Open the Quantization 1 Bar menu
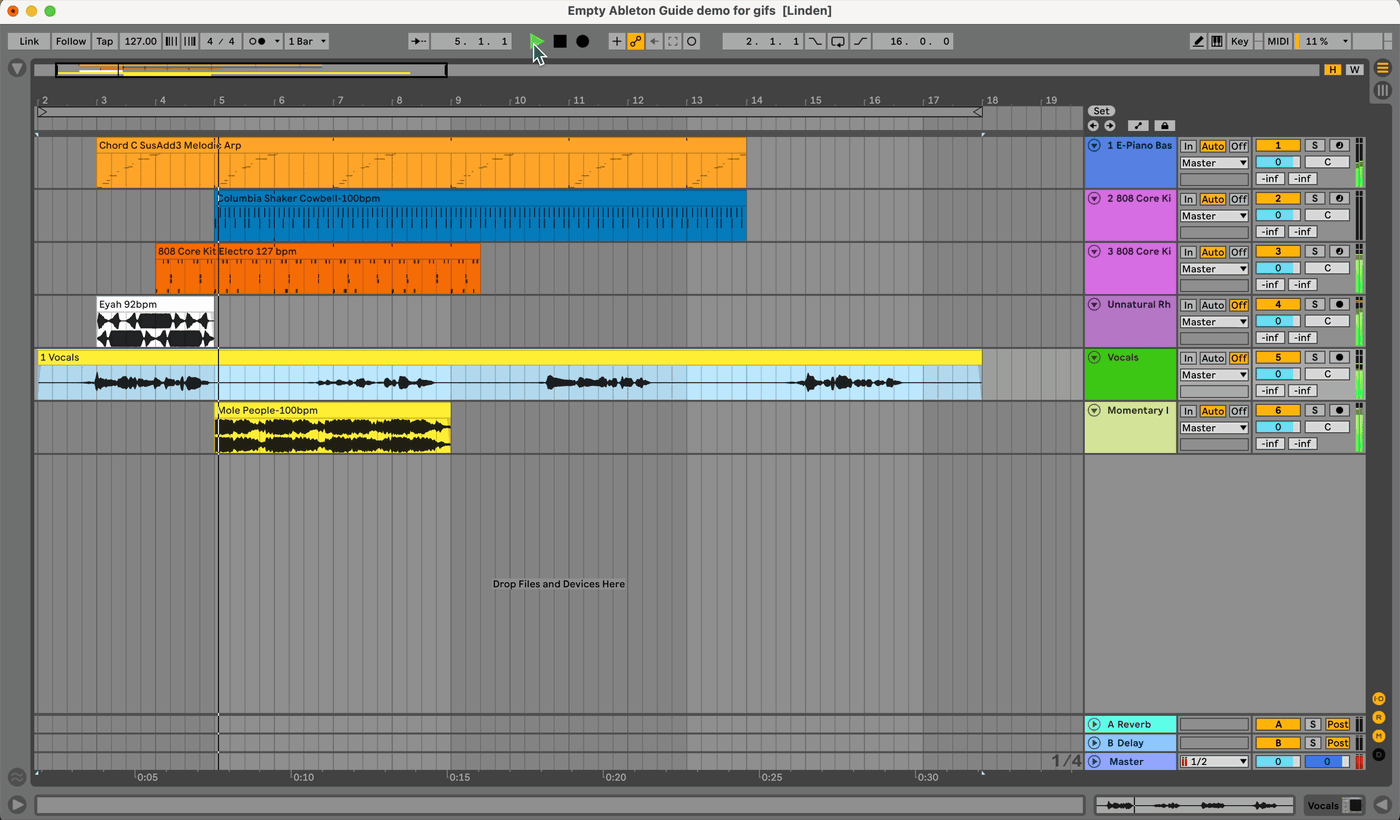Image resolution: width=1400 pixels, height=820 pixels. pos(307,41)
